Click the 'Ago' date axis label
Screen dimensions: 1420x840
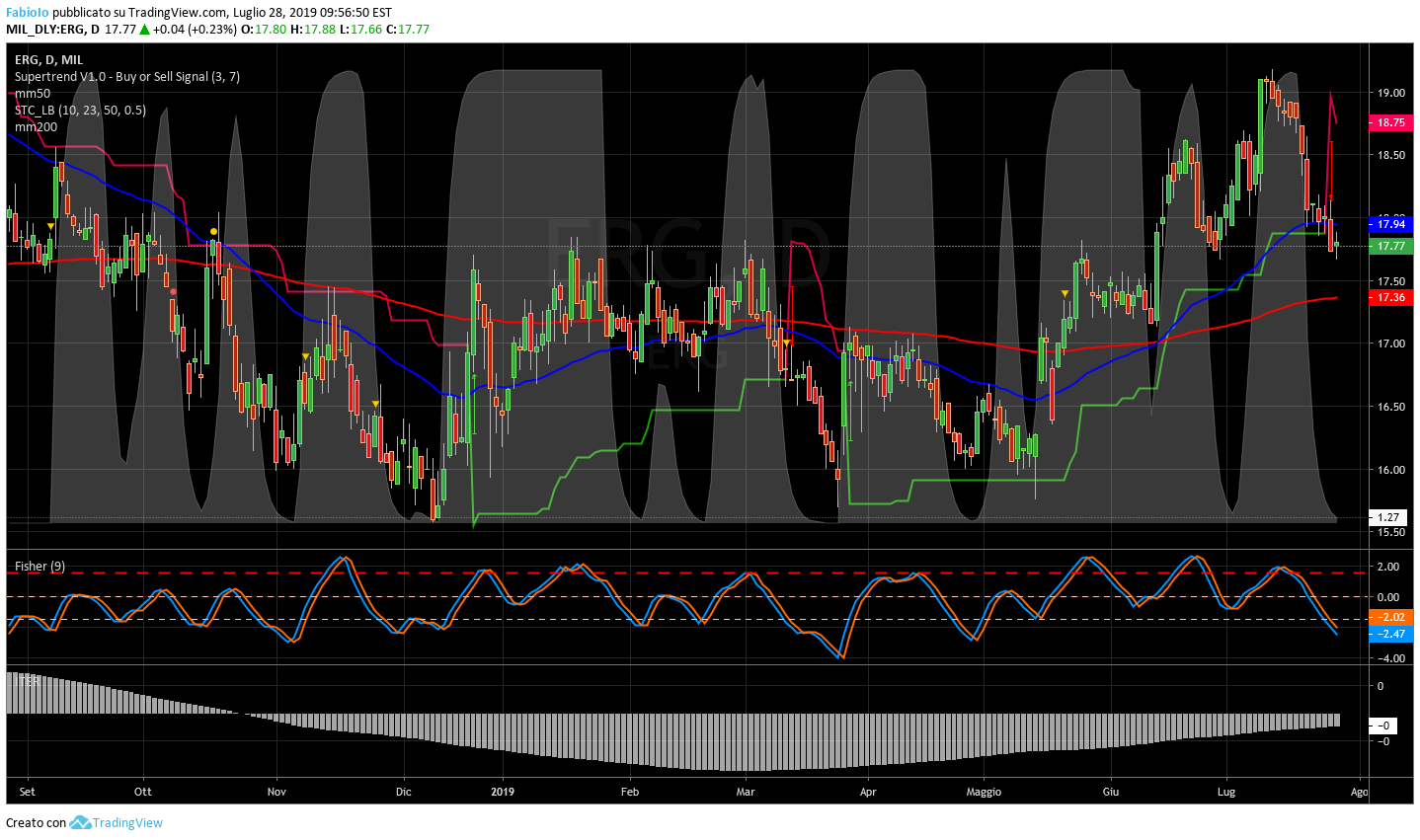(1360, 792)
